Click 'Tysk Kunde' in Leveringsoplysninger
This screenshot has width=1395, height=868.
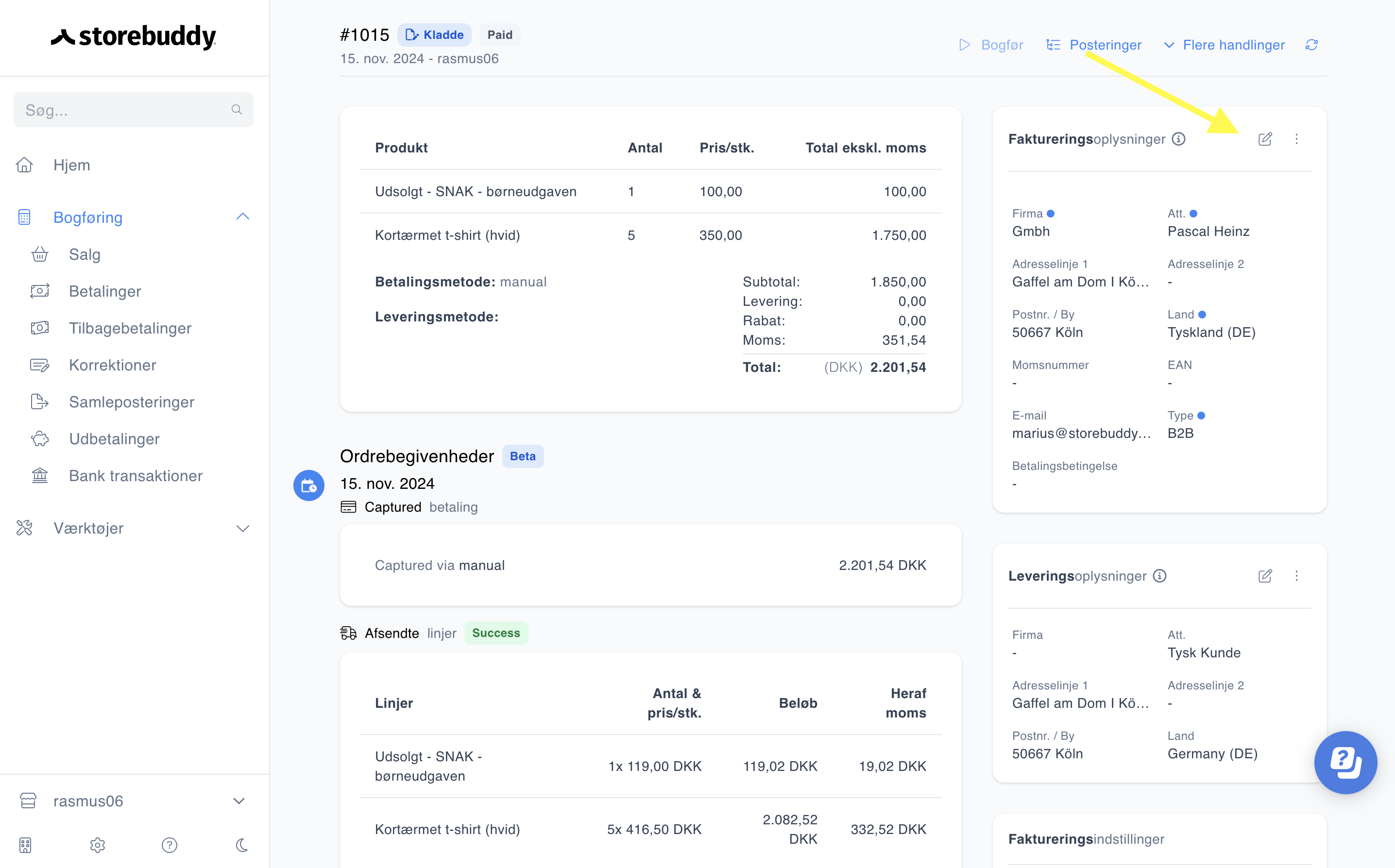pyautogui.click(x=1204, y=653)
